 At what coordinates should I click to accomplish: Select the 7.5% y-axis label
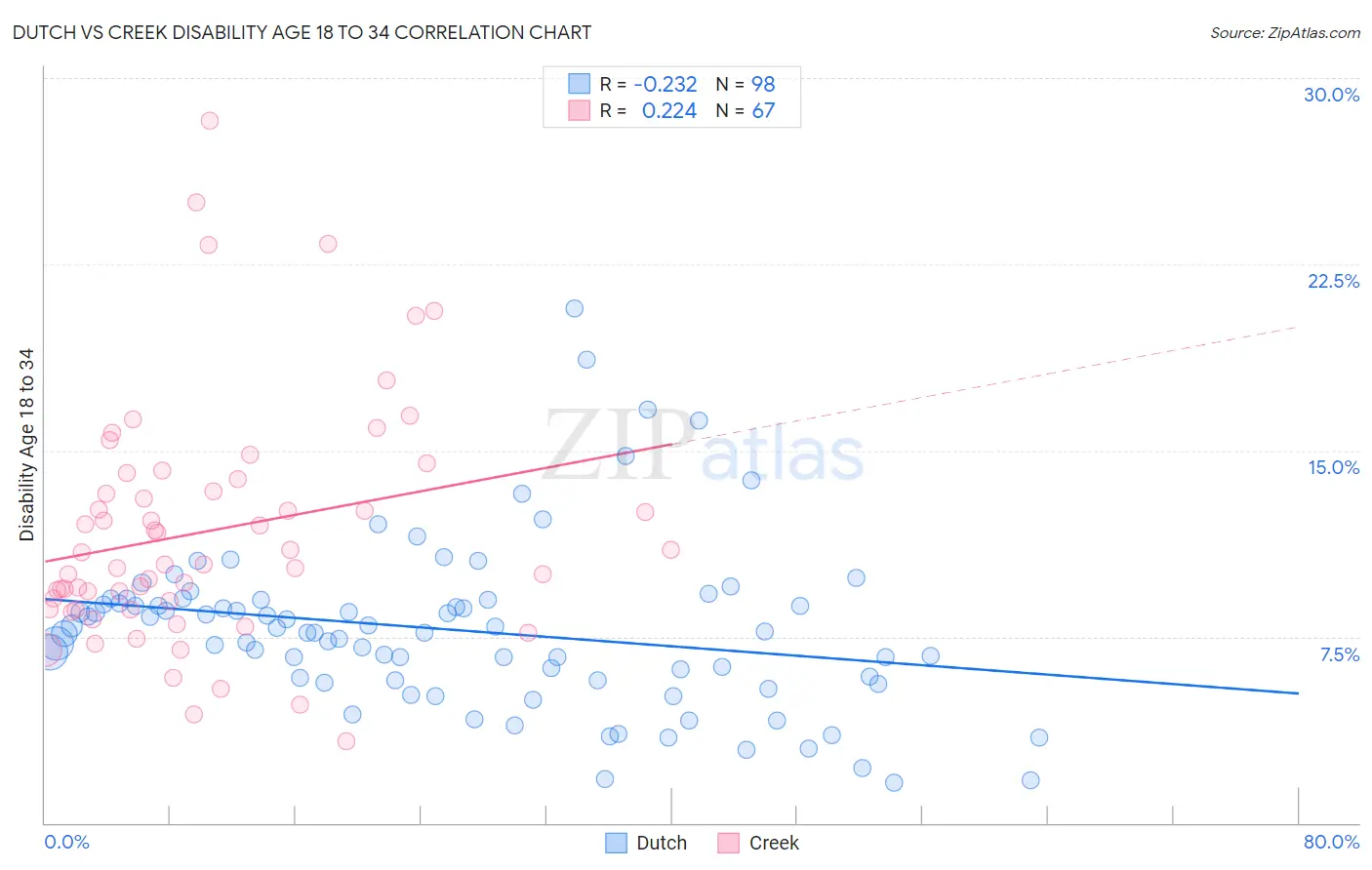tap(1340, 654)
